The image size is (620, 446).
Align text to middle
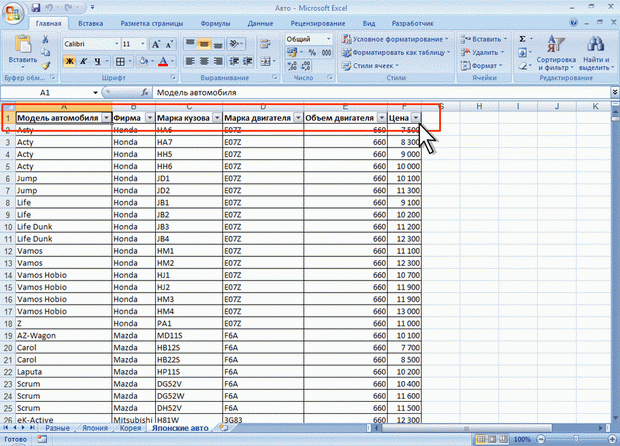(x=204, y=43)
